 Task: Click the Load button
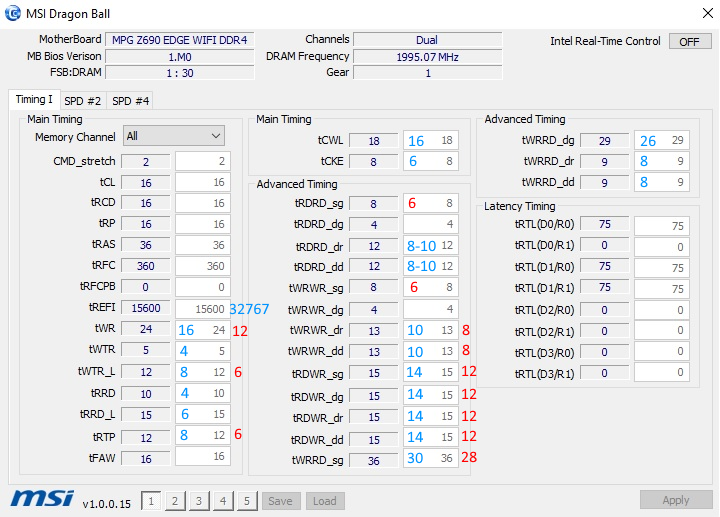point(325,501)
